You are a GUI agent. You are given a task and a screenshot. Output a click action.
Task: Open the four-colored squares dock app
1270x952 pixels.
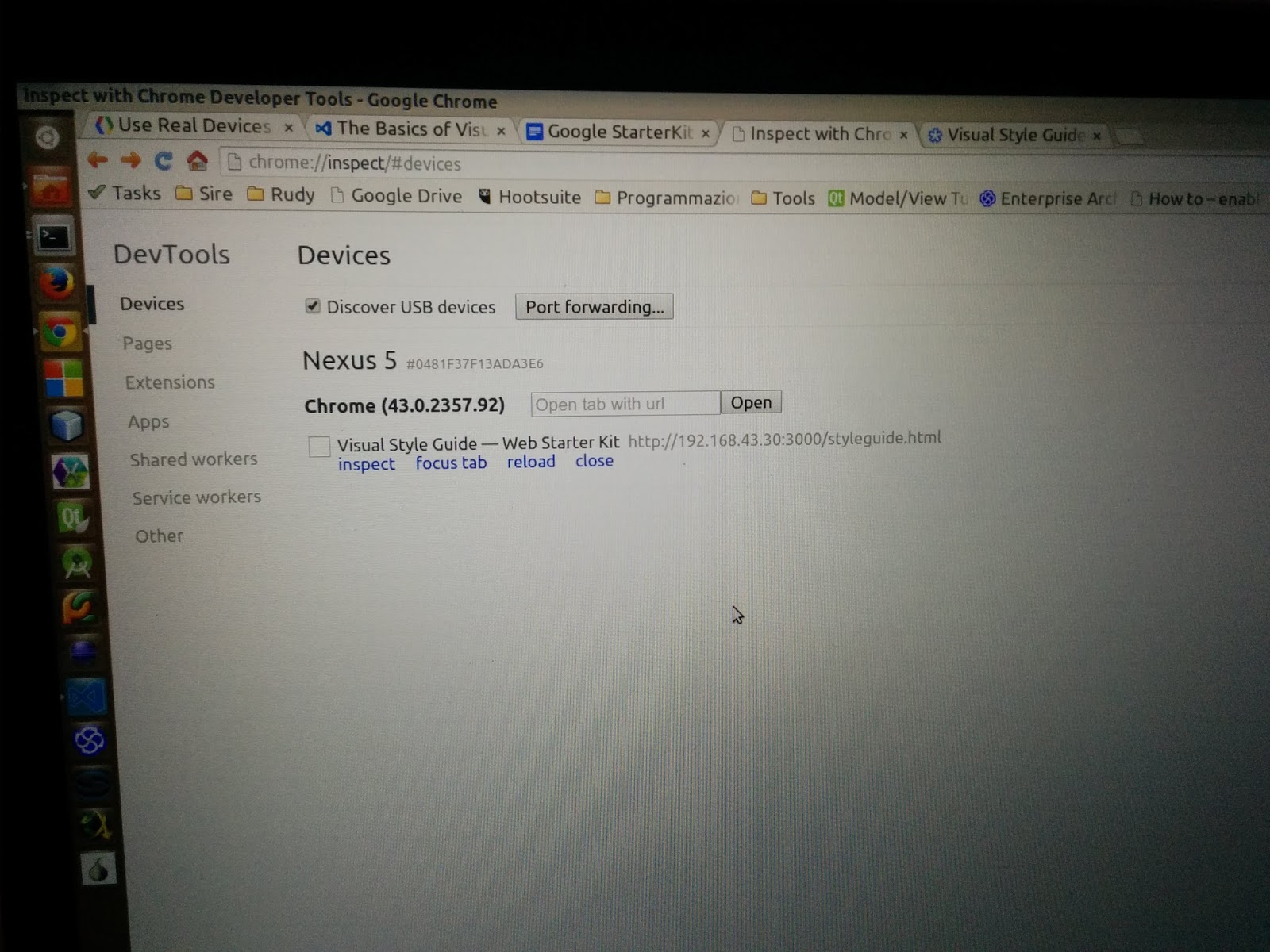coord(63,378)
